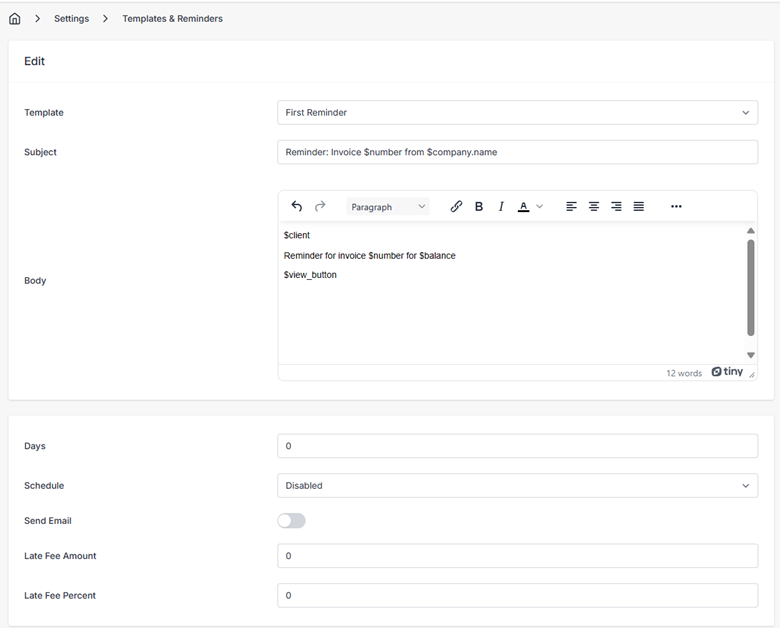Screen dimensions: 780x628
Task: Justify the body text
Action: (639, 206)
